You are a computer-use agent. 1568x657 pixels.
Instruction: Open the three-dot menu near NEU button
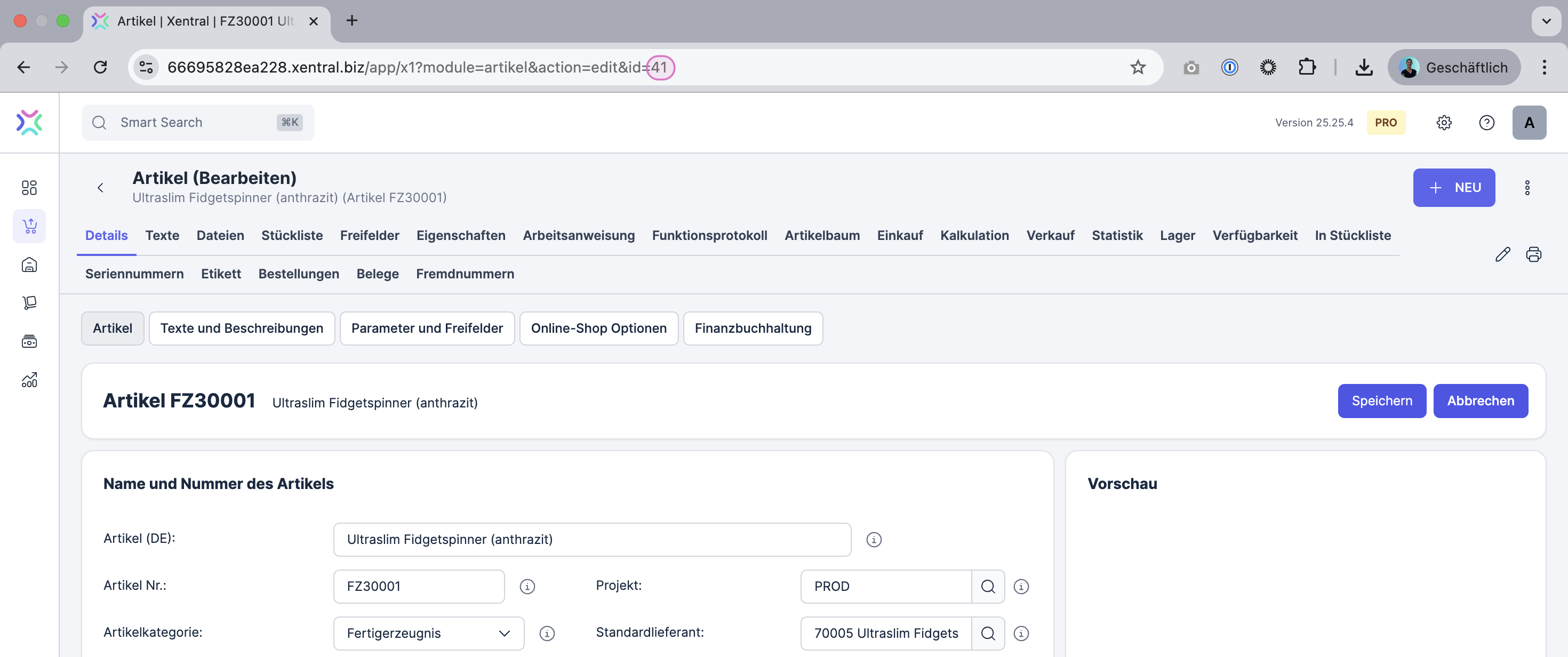pyautogui.click(x=1527, y=188)
